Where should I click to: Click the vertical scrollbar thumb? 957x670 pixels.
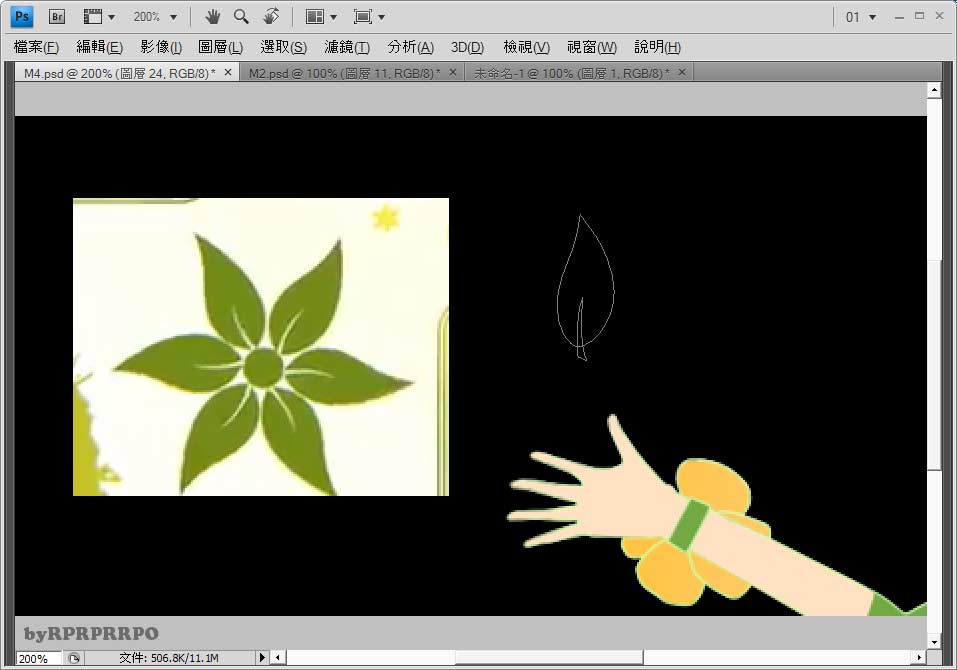[x=934, y=365]
